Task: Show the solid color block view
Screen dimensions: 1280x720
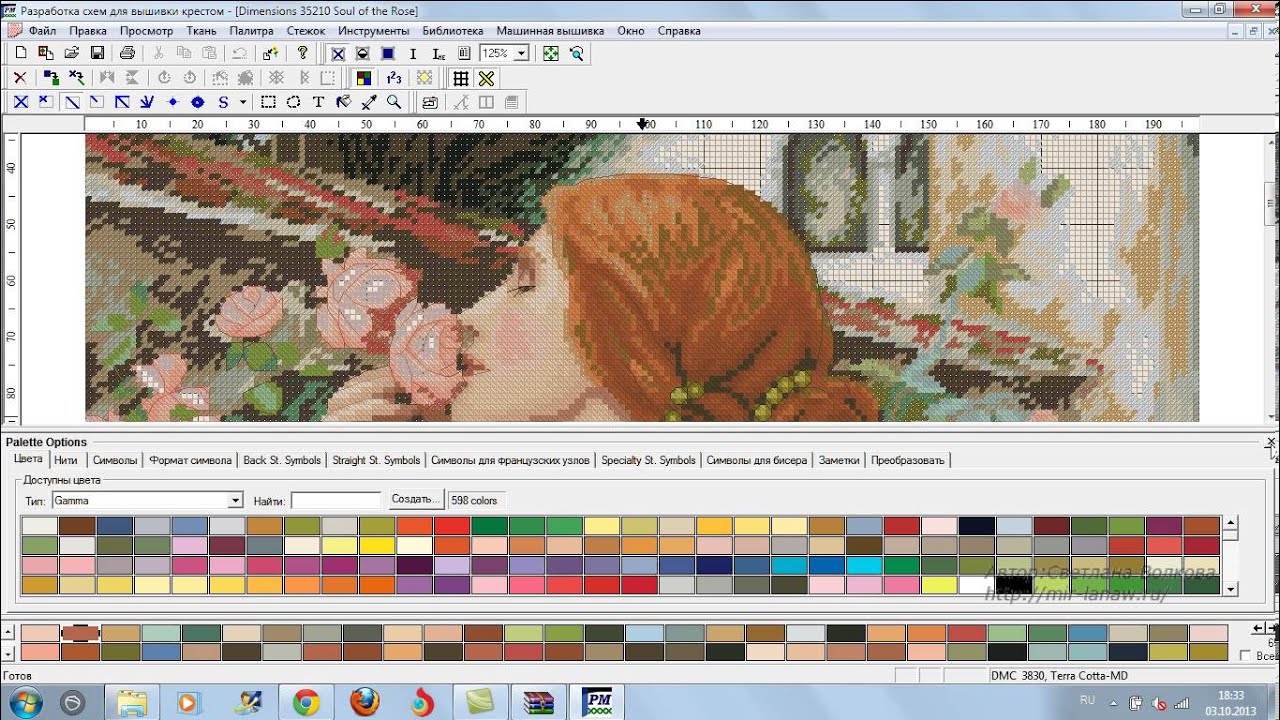Action: click(387, 53)
